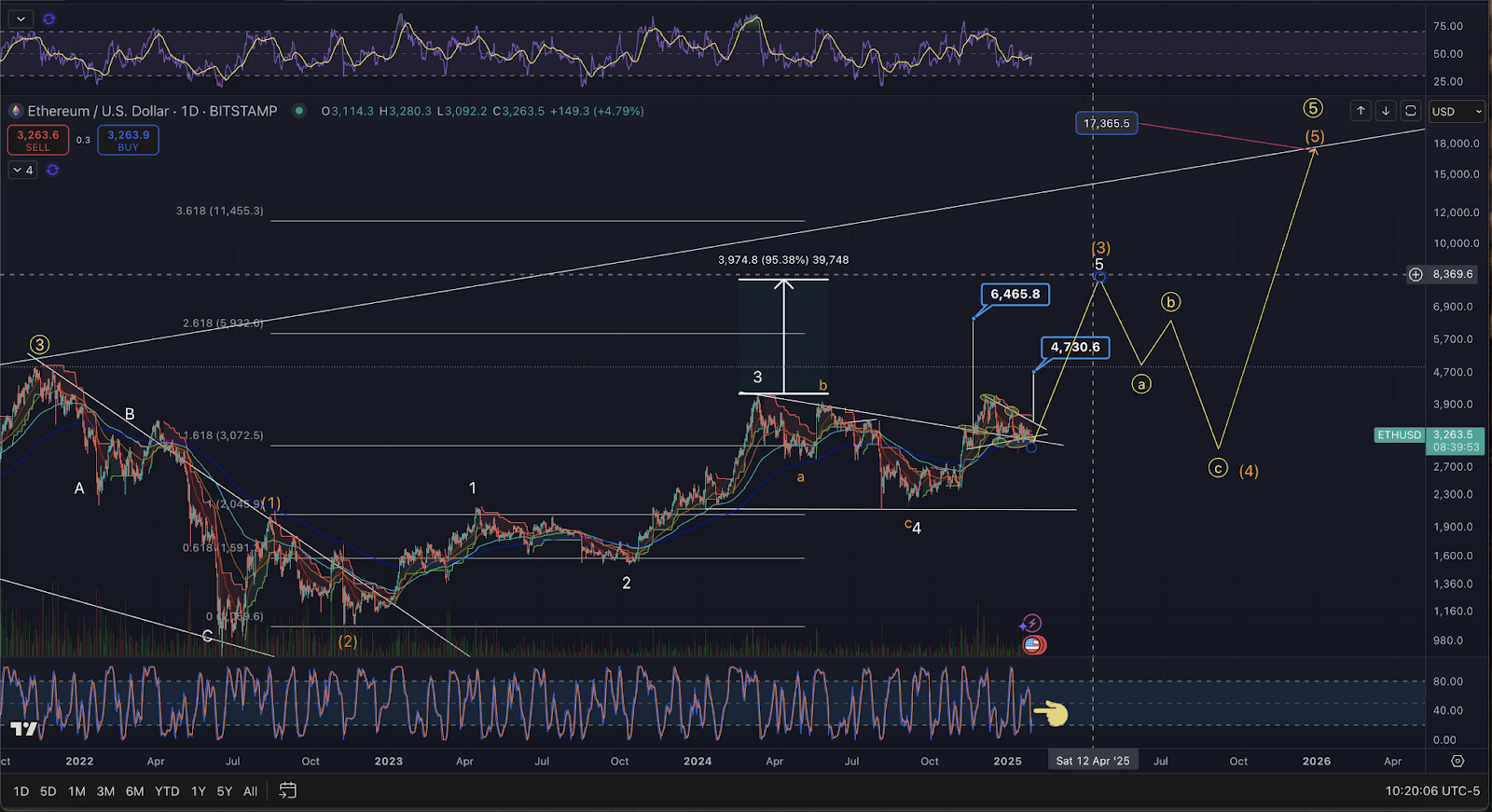Set range to 1M
The image size is (1492, 812).
pyautogui.click(x=76, y=791)
